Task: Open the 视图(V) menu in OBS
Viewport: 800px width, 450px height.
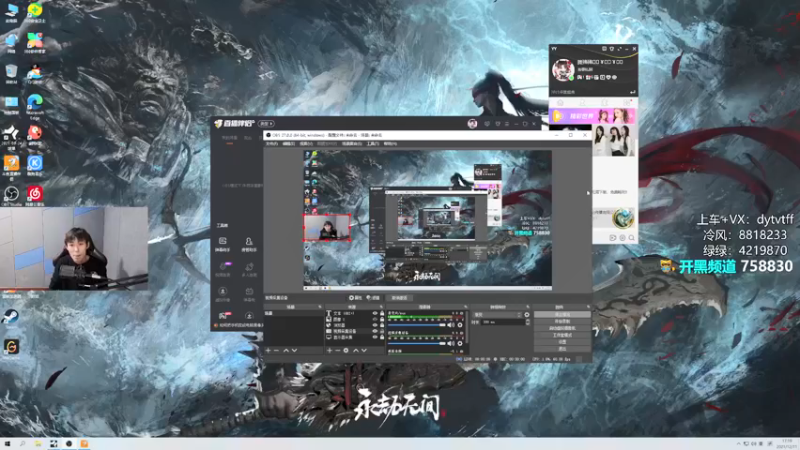Action: click(x=306, y=144)
